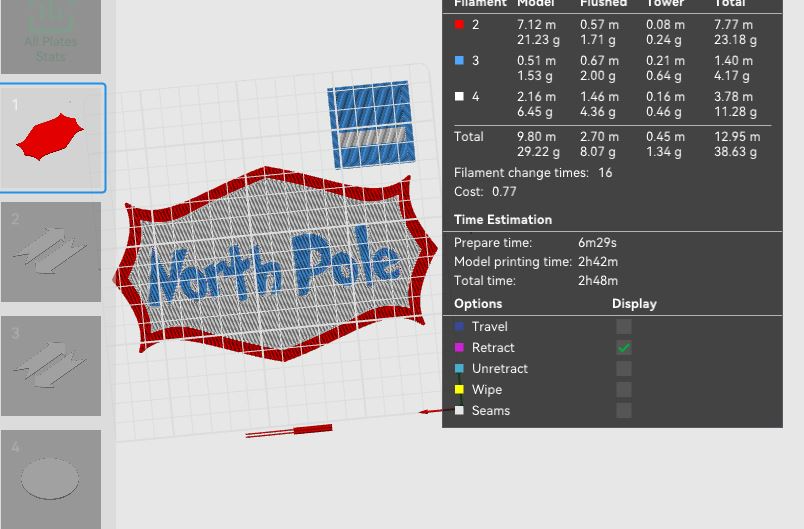
Task: Open plate 4 thumbnail with round disc
Action: click(x=51, y=479)
